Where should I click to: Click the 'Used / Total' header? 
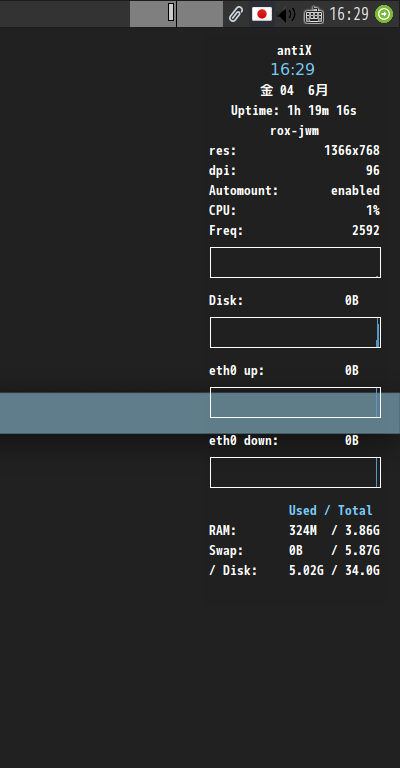(x=330, y=510)
